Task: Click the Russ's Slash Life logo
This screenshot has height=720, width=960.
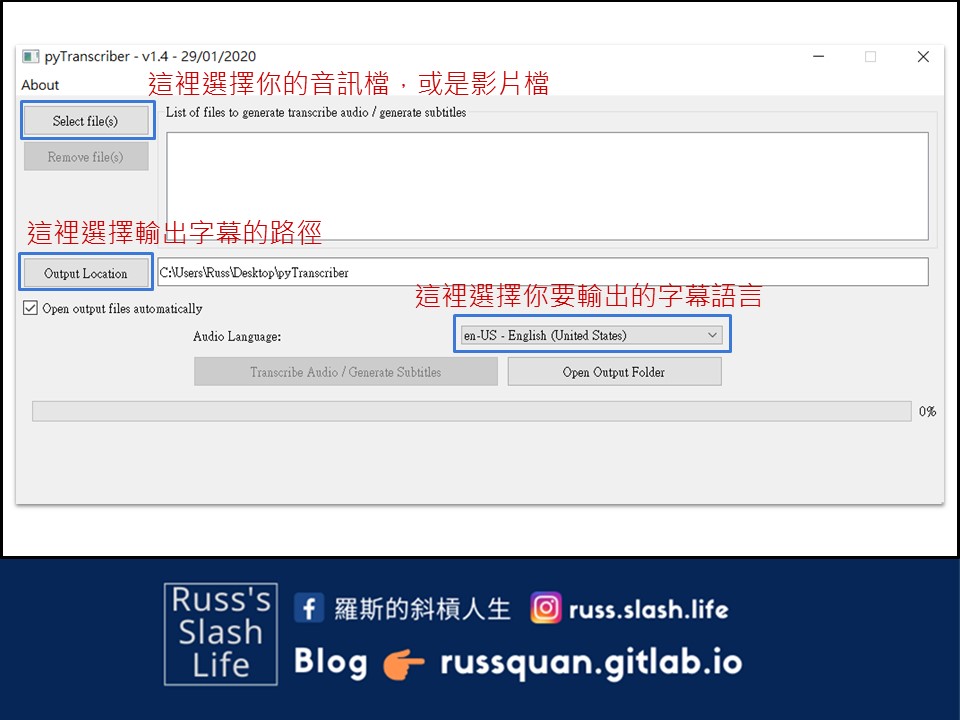Action: (x=221, y=634)
